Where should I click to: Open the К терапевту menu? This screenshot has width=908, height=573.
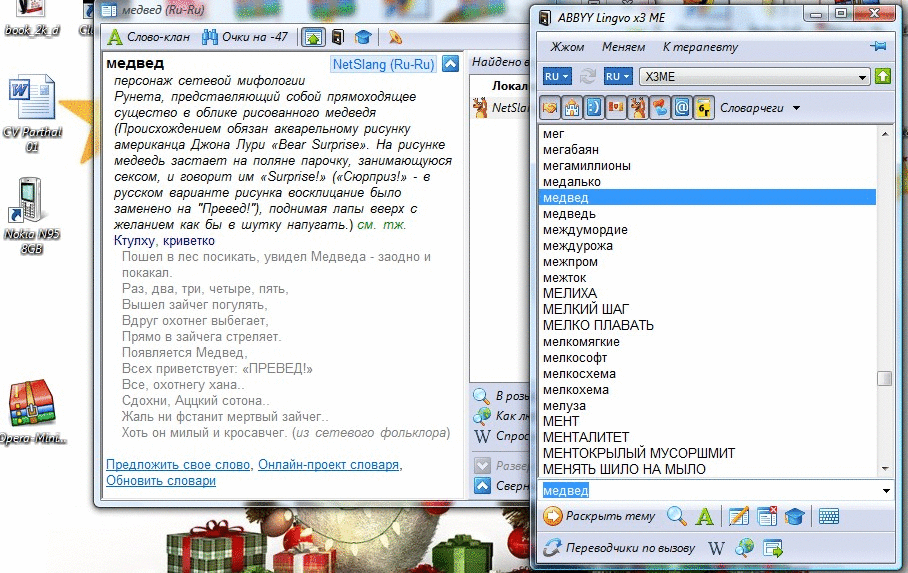[700, 47]
